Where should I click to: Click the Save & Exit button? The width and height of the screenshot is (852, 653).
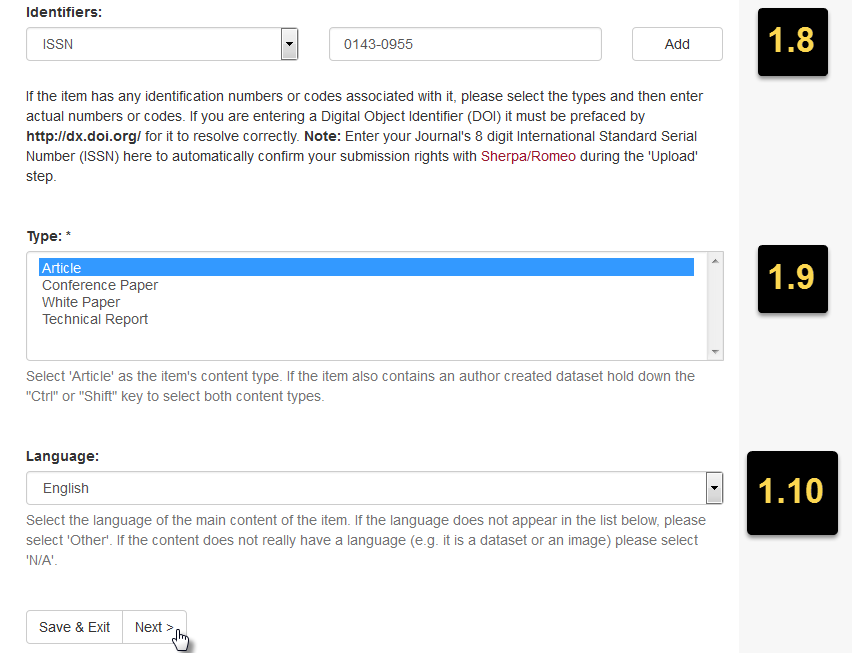[73, 627]
